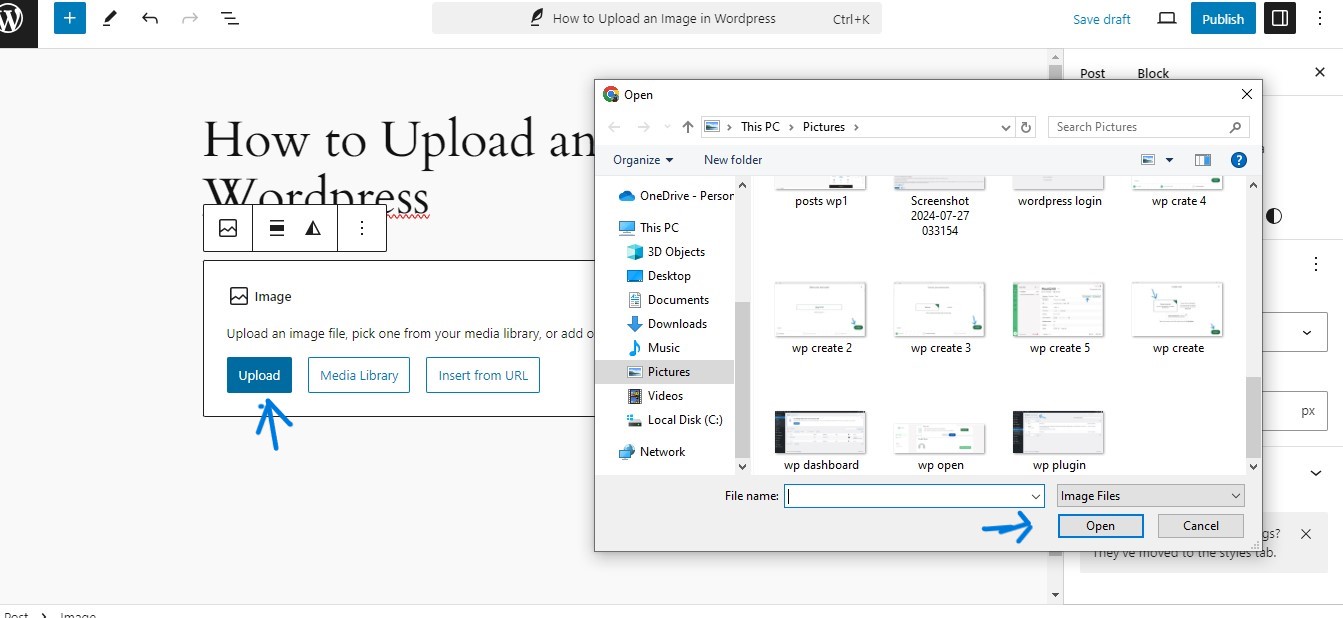1343x618 pixels.
Task: Open the Image Files type dropdown
Action: pyautogui.click(x=1150, y=496)
